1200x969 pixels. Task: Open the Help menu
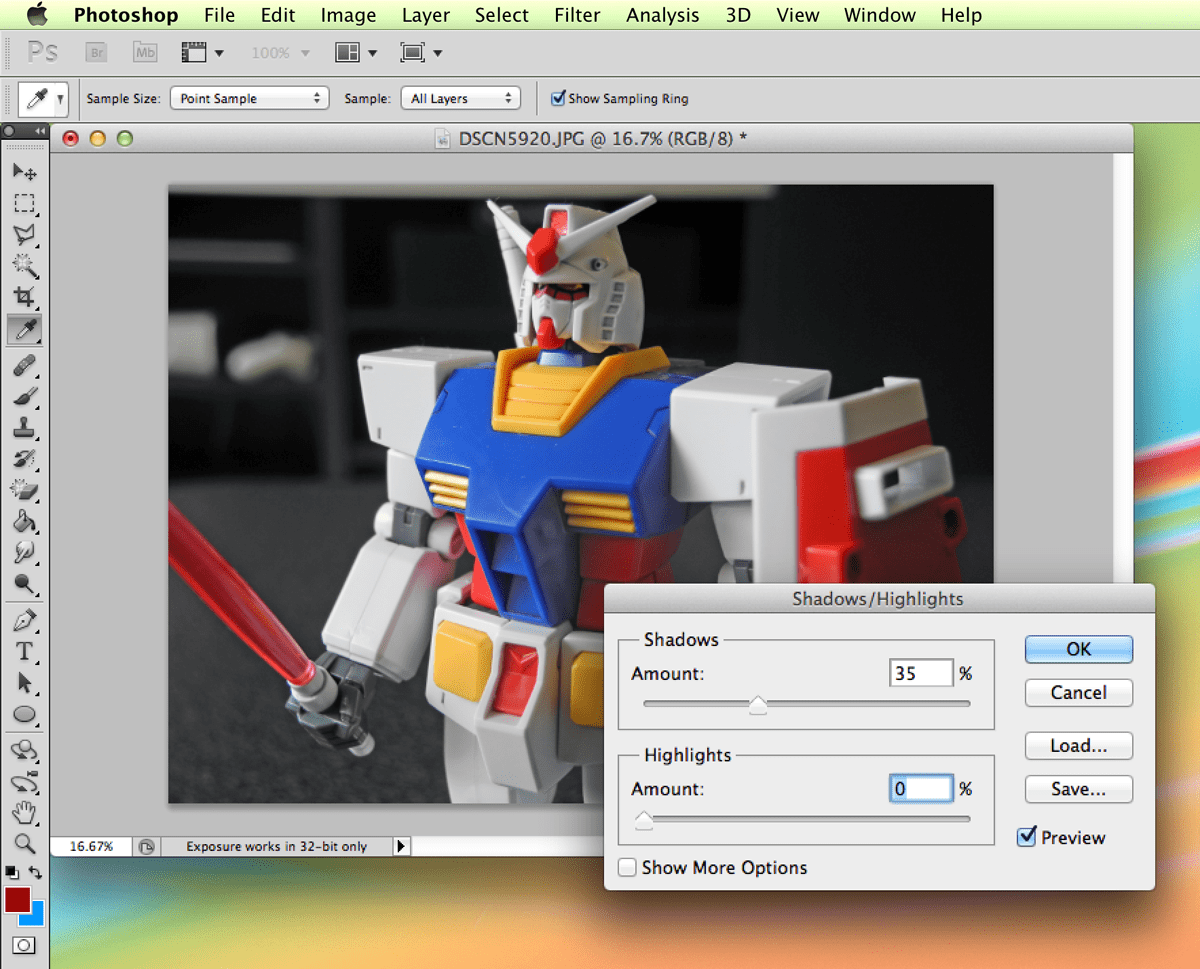tap(961, 15)
